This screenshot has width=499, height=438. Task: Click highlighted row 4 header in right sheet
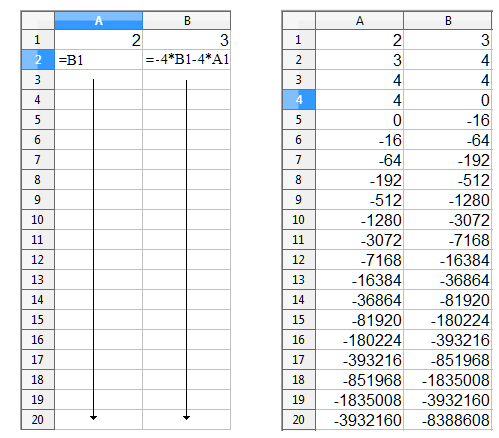coord(299,100)
